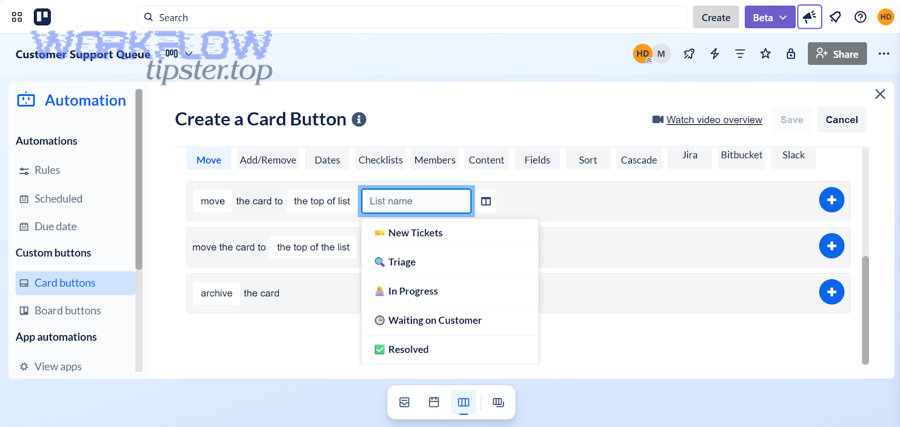
Task: Open the board view switcher dropdown
Action: [x=179, y=53]
